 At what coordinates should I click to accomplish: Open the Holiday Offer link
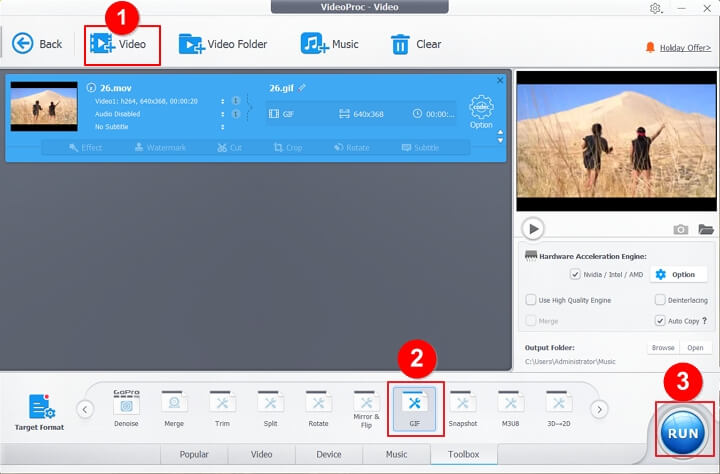tap(685, 48)
